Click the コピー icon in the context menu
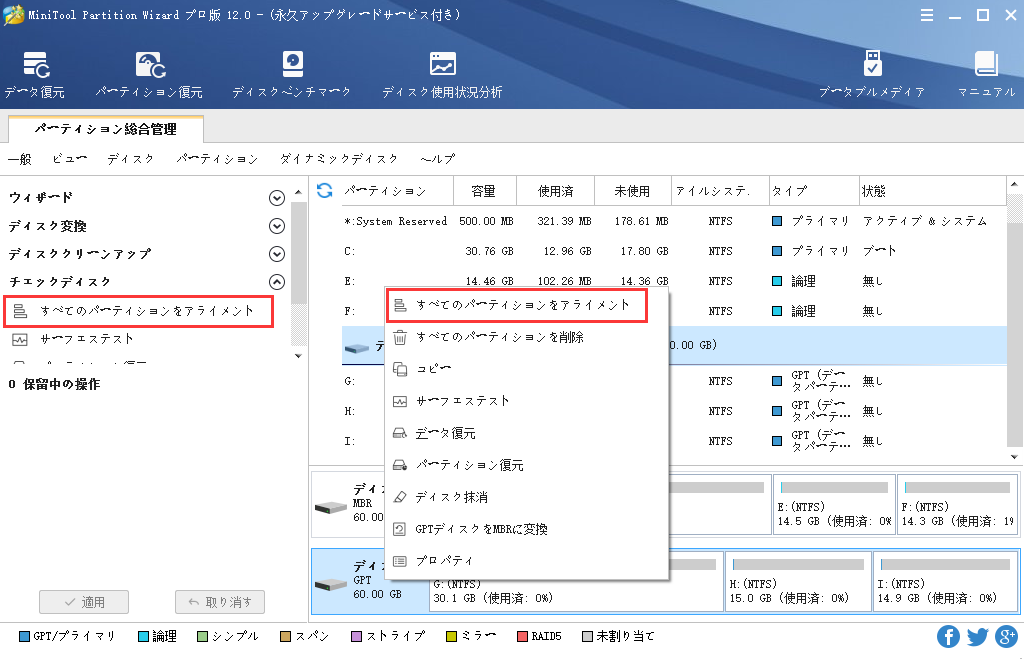 (x=400, y=369)
